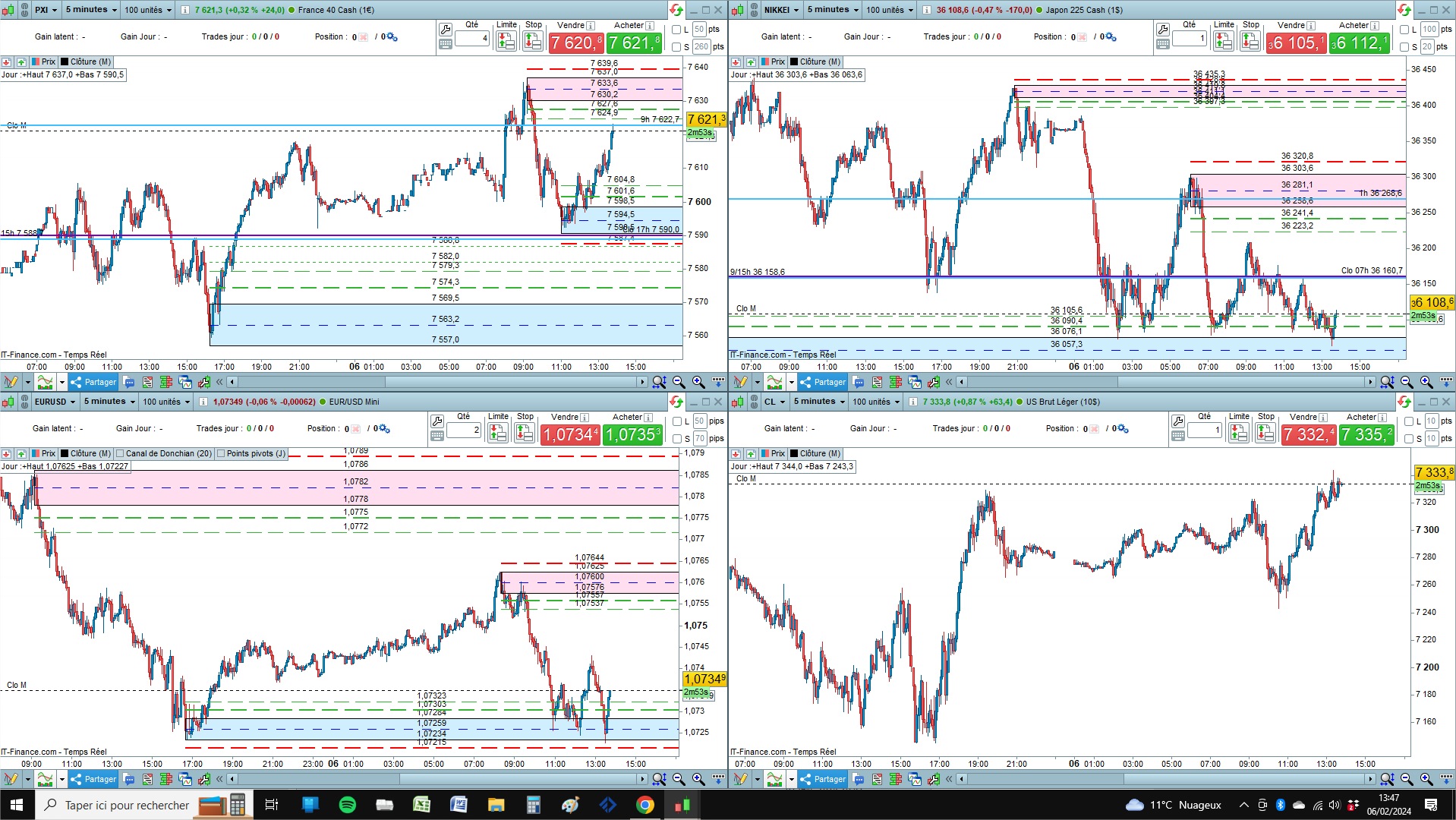Viewport: 1456px width, 820px height.
Task: Open wrench-on-chart icon in NIKKEI toolbar
Action: tap(934, 382)
